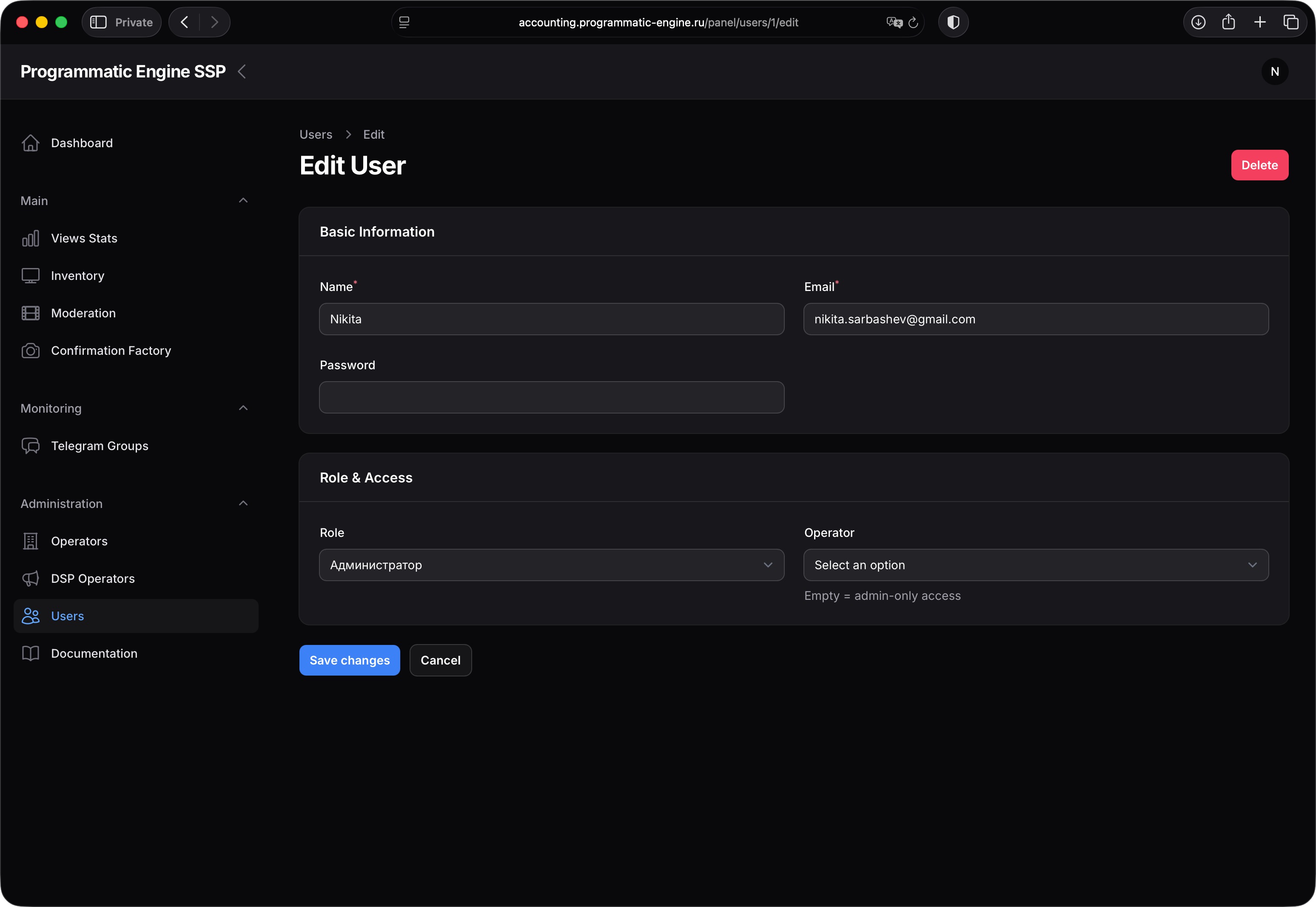This screenshot has height=907, width=1316.
Task: Click the Dashboard home icon
Action: click(x=31, y=143)
